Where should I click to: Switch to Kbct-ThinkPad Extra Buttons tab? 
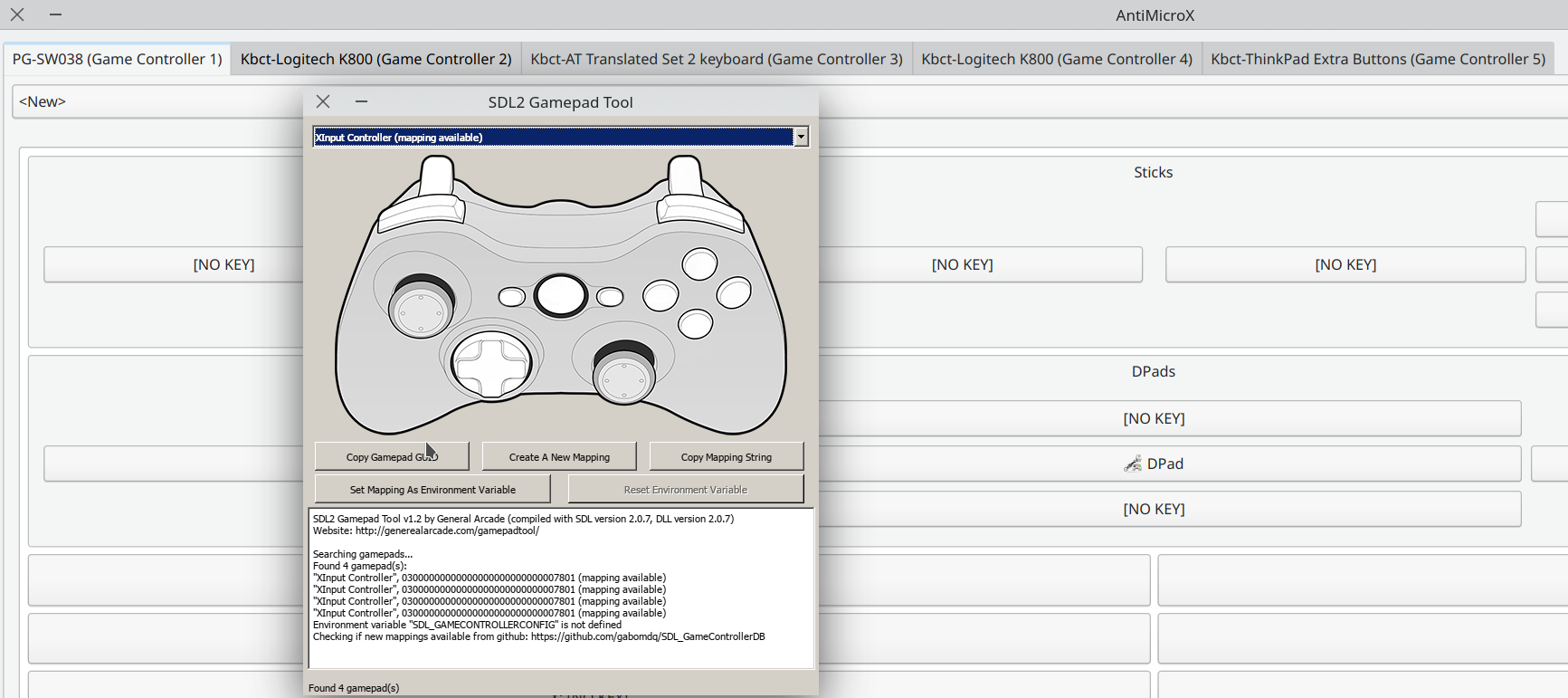coord(1378,59)
